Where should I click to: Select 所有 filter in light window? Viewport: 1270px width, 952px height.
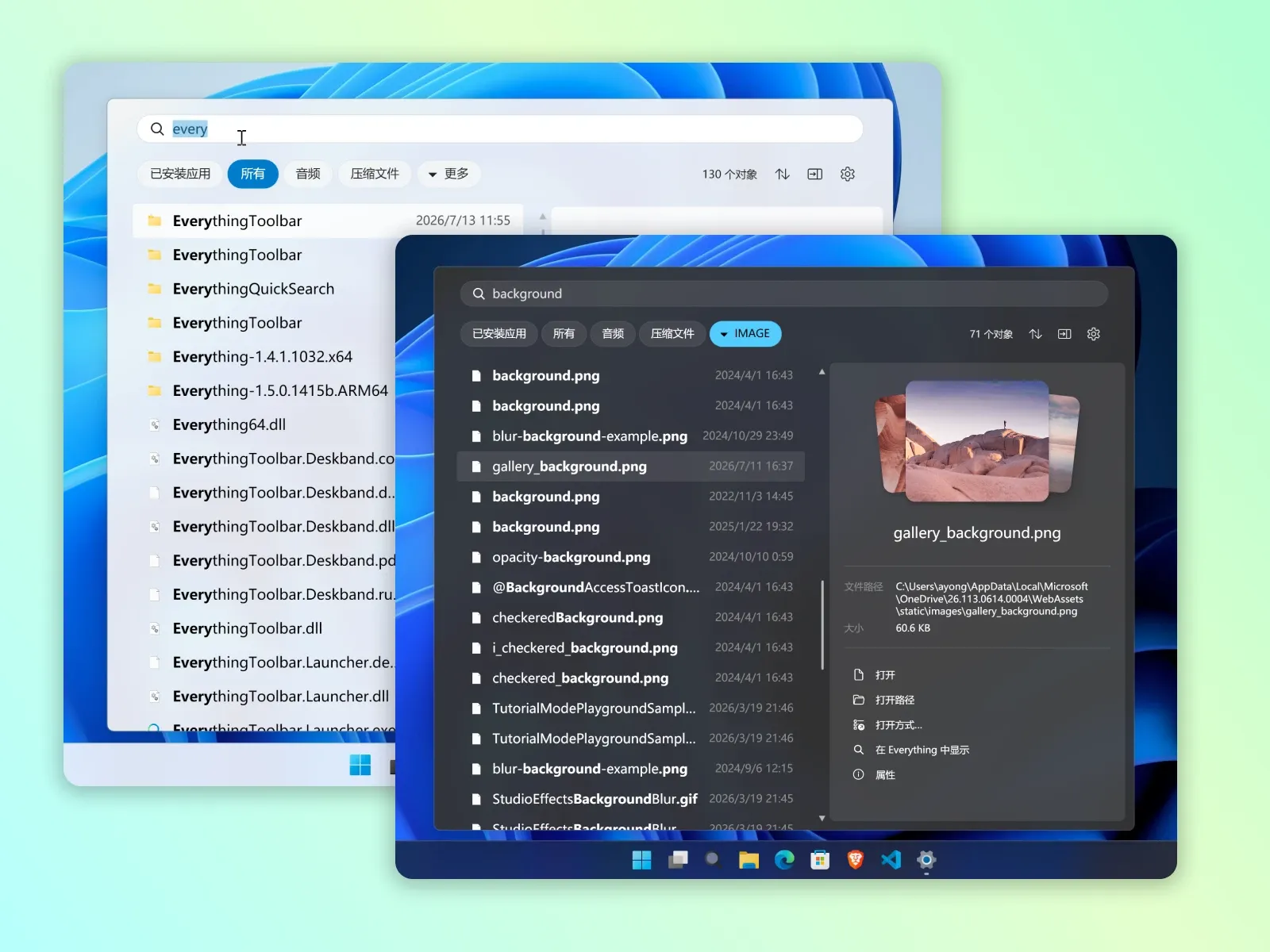click(x=252, y=174)
